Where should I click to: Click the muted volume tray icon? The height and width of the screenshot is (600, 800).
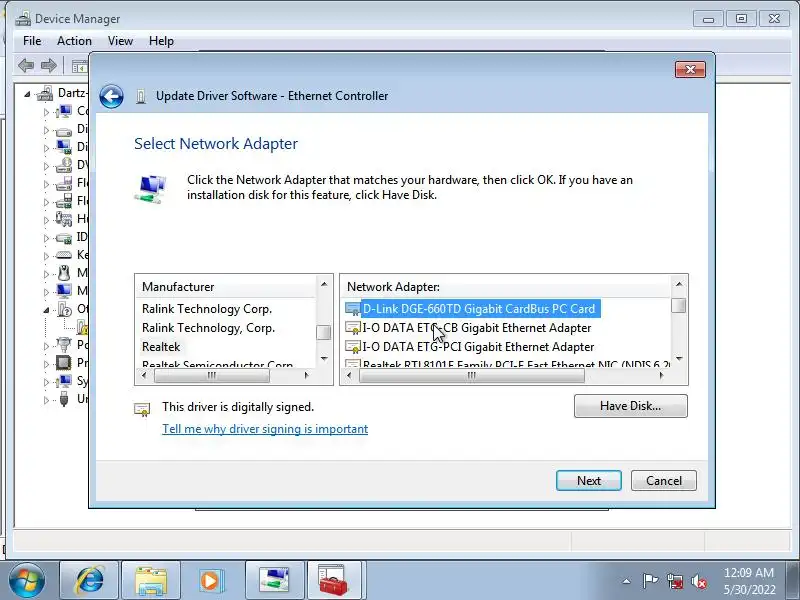point(698,581)
